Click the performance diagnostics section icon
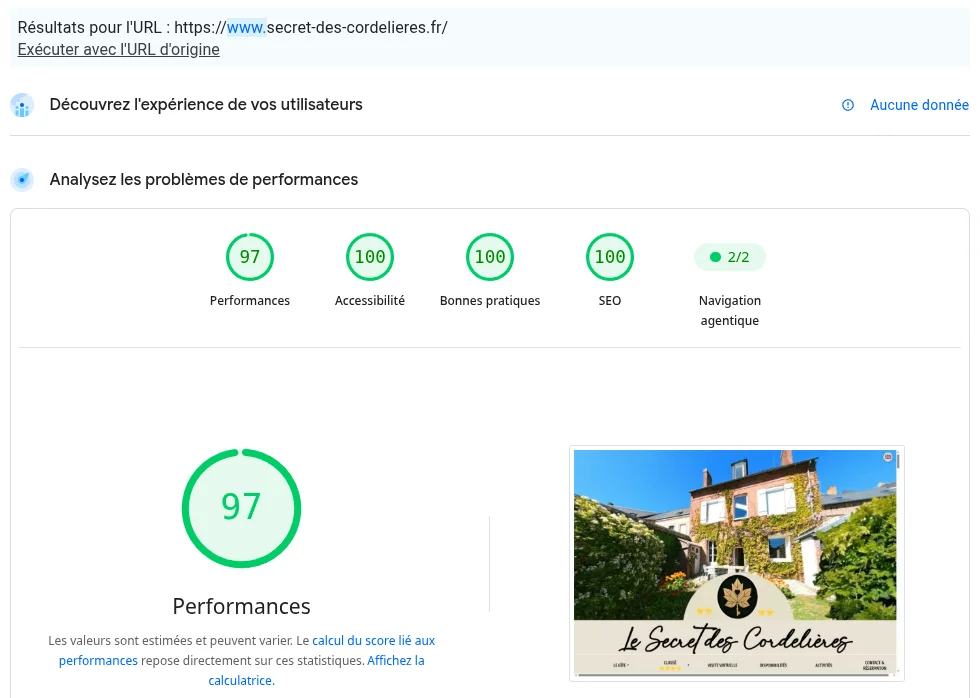Viewport: 980px width, 698px height. pos(22,180)
